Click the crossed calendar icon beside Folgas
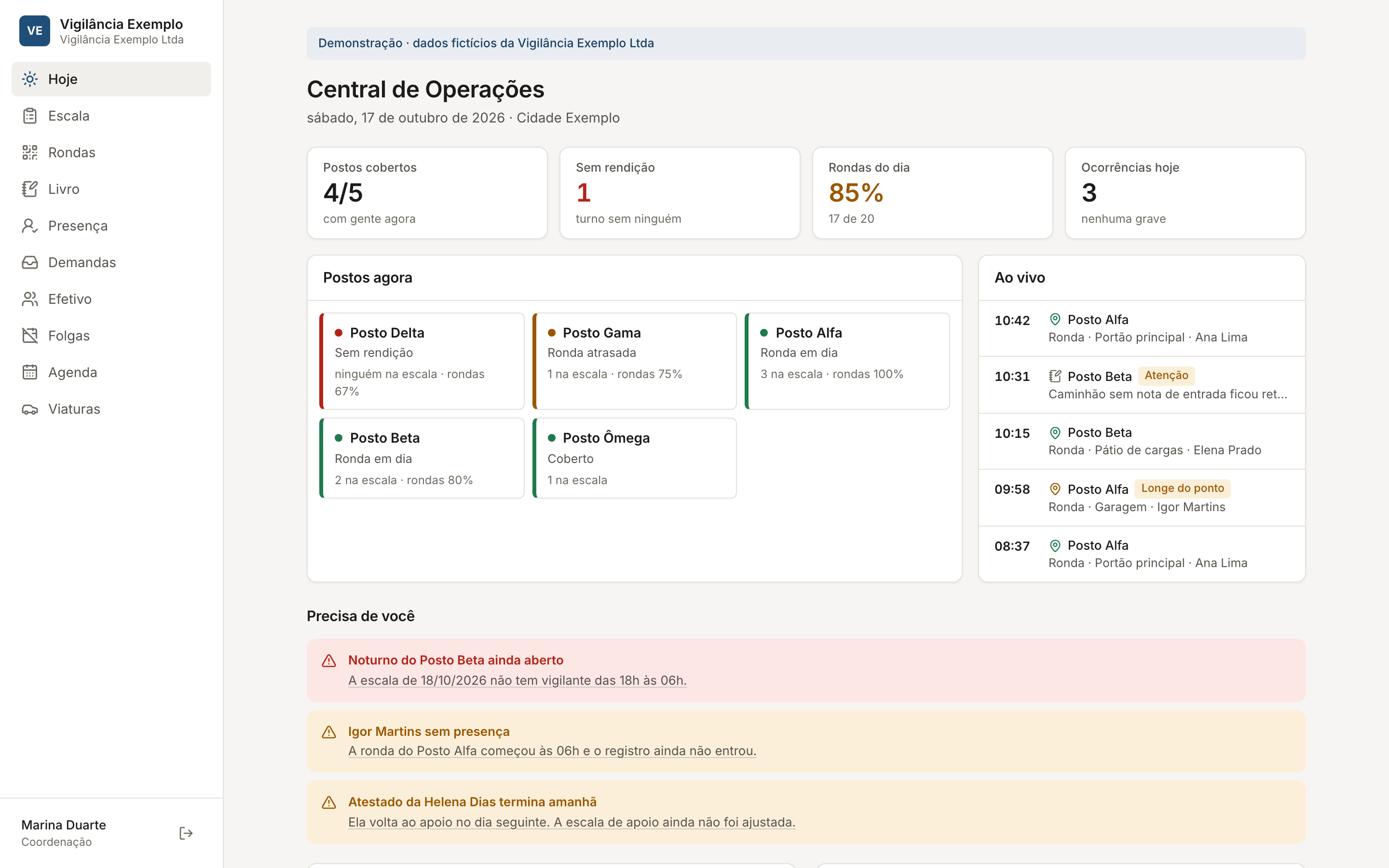 (x=30, y=336)
